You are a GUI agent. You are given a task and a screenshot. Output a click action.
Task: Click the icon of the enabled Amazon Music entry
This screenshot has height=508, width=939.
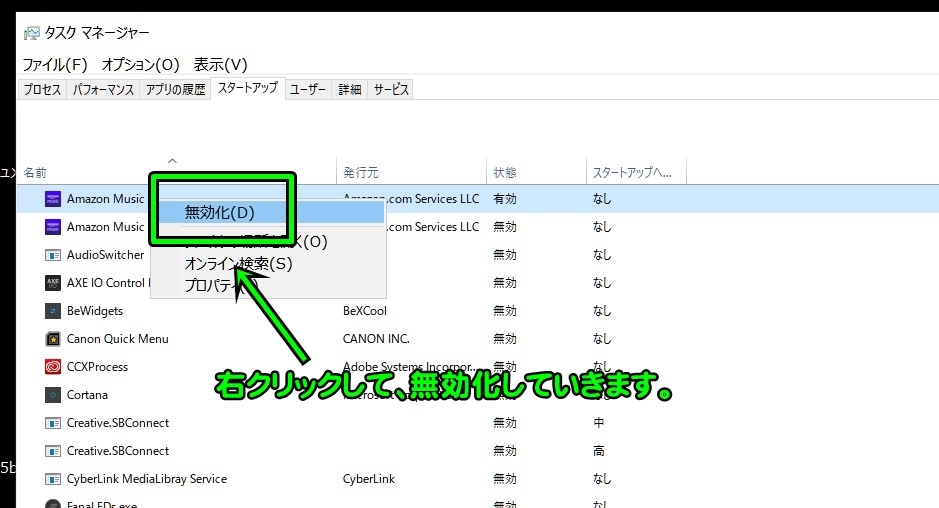point(53,199)
